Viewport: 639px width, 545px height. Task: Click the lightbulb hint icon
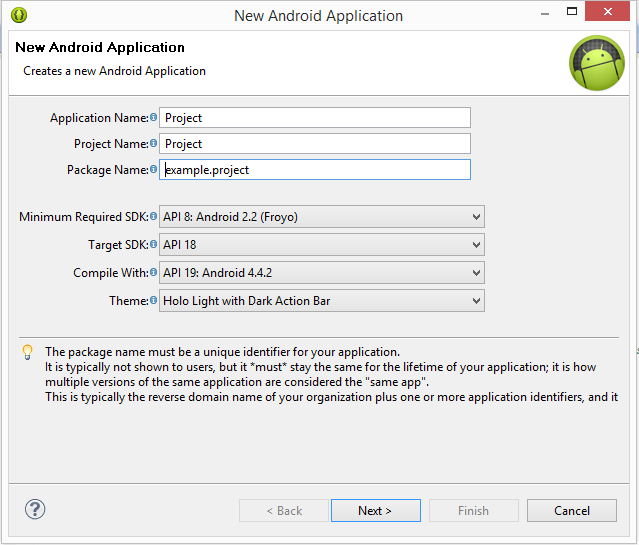(x=27, y=352)
